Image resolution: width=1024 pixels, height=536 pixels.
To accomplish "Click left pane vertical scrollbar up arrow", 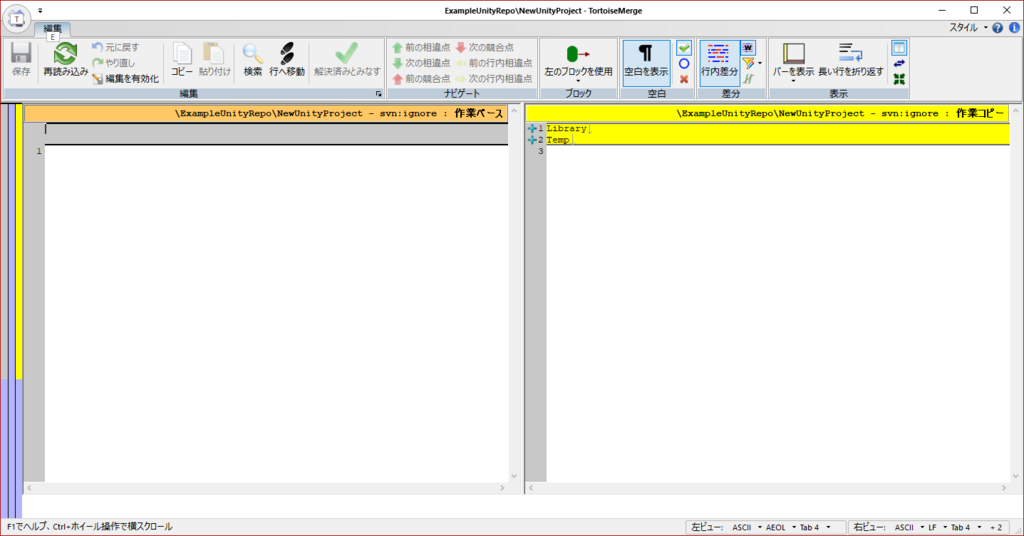I will (x=514, y=111).
